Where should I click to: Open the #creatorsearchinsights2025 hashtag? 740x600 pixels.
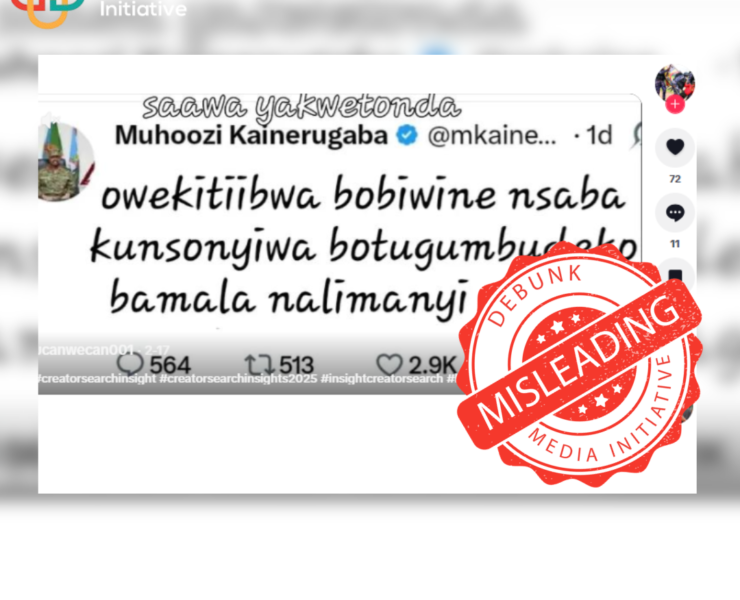coord(238,379)
